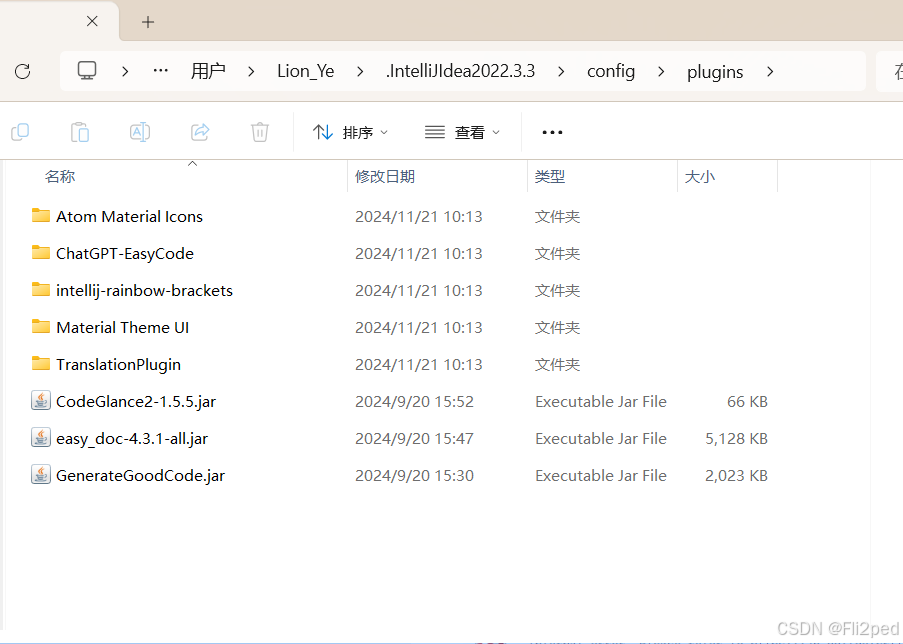Click the share icon in the toolbar
Viewport: 903px width, 644px height.
pos(200,132)
